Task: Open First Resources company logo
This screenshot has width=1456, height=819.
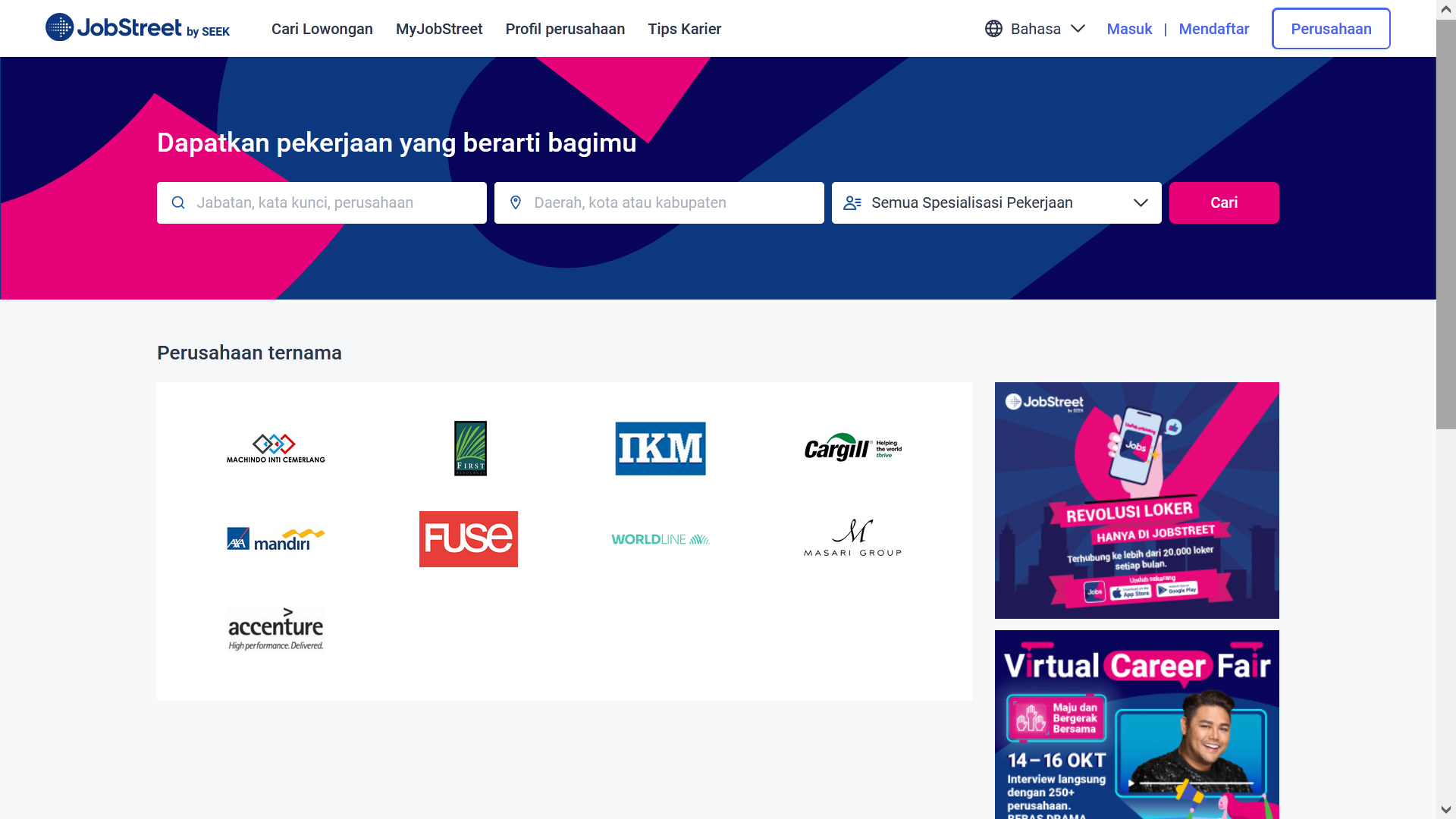Action: tap(470, 448)
